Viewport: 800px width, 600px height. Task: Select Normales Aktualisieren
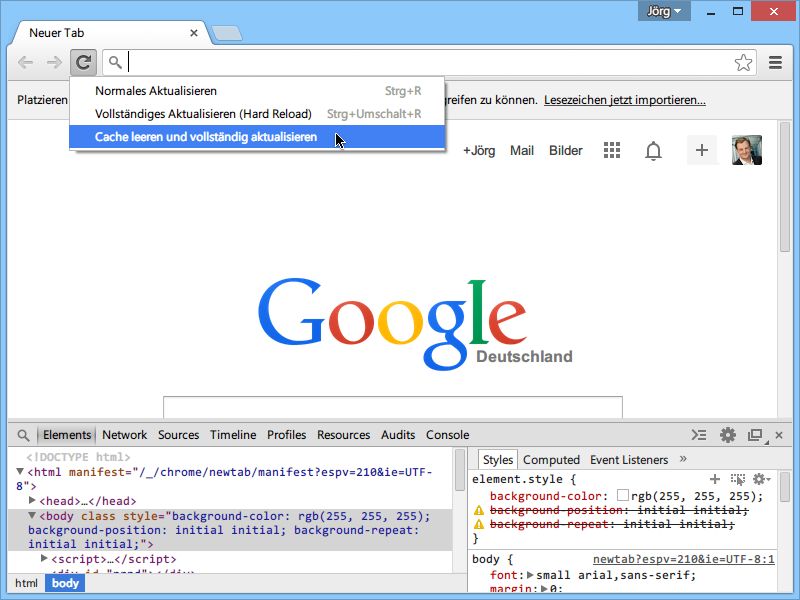[x=257, y=91]
